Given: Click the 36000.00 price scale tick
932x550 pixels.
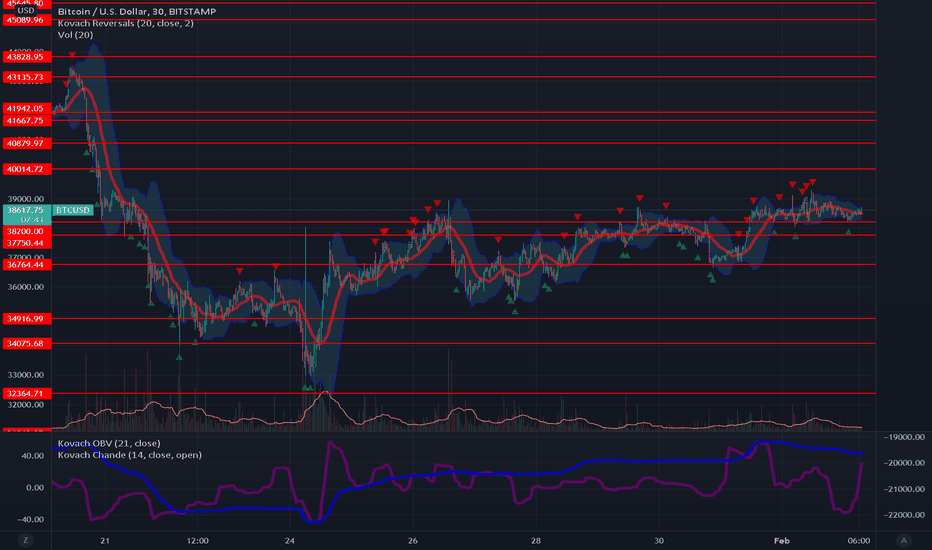Looking at the screenshot, I should tap(26, 287).
